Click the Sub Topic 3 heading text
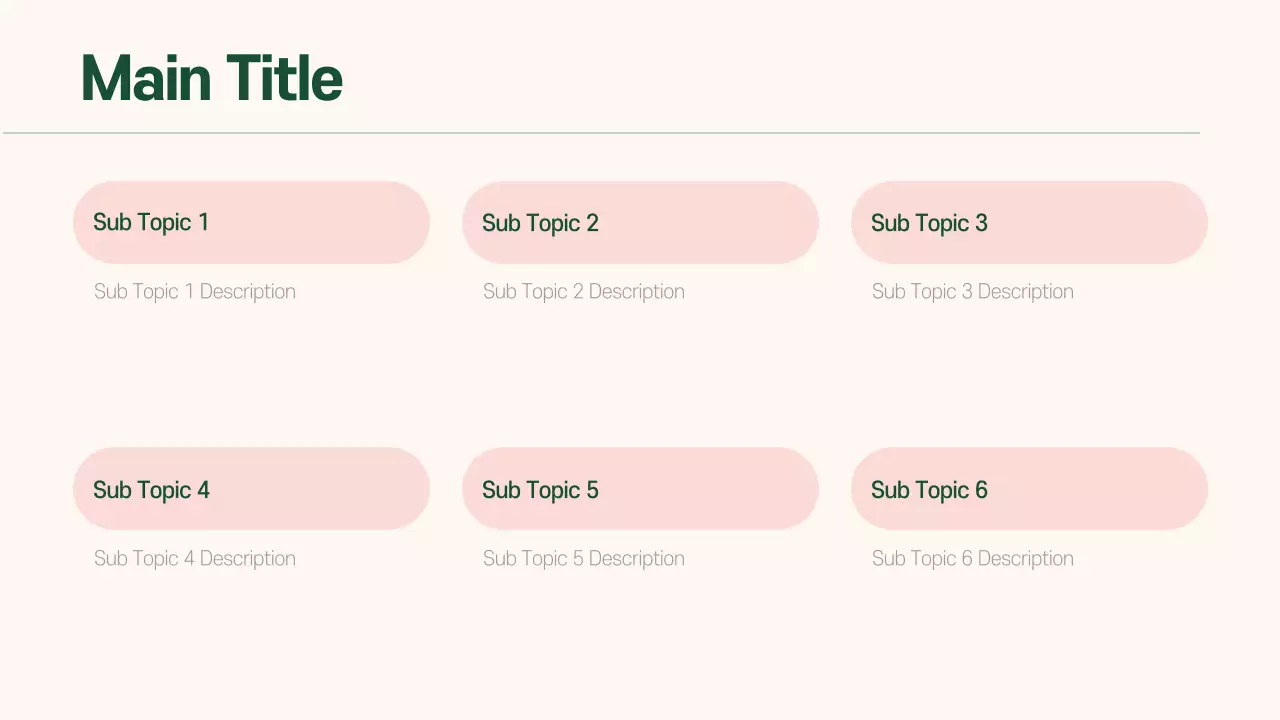Viewport: 1280px width, 720px height. point(929,223)
